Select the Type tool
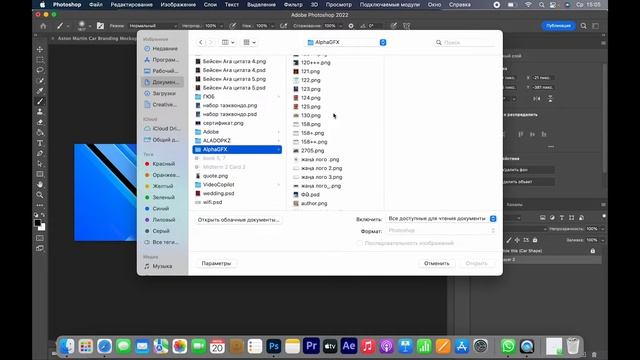The height and width of the screenshot is (360, 640). [40, 143]
